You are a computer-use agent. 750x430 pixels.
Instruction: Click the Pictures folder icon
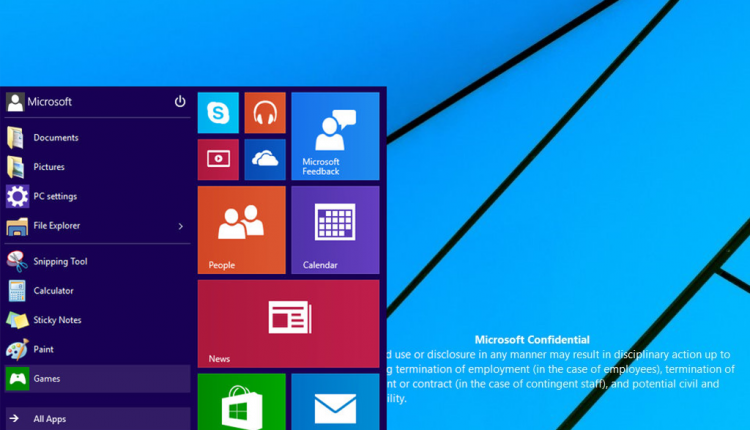coord(16,167)
